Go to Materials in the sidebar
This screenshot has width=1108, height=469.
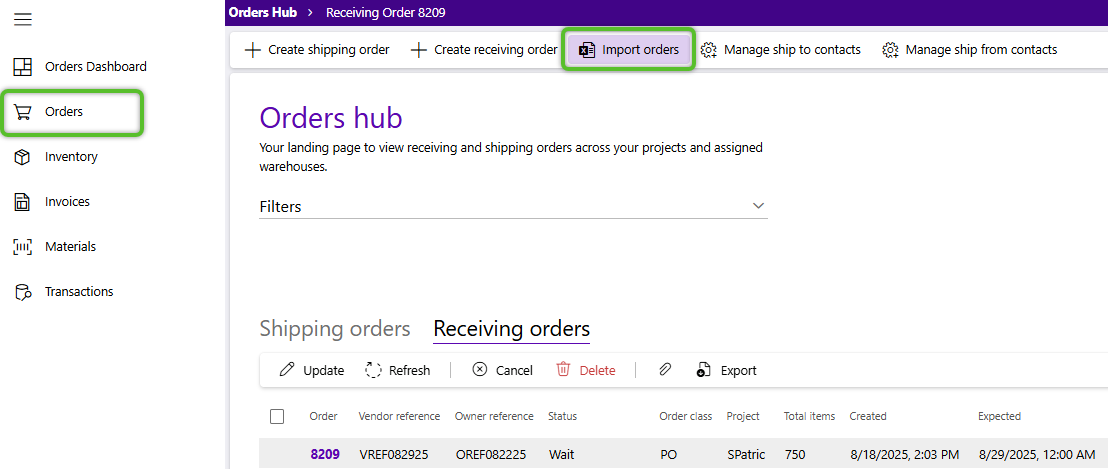(x=70, y=247)
